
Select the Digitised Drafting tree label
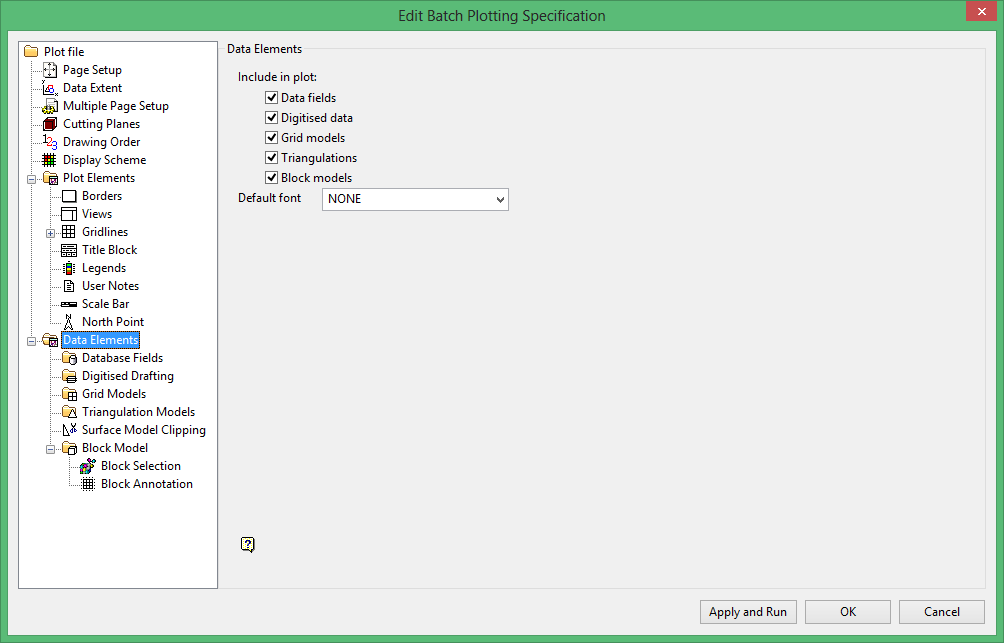[x=127, y=376]
